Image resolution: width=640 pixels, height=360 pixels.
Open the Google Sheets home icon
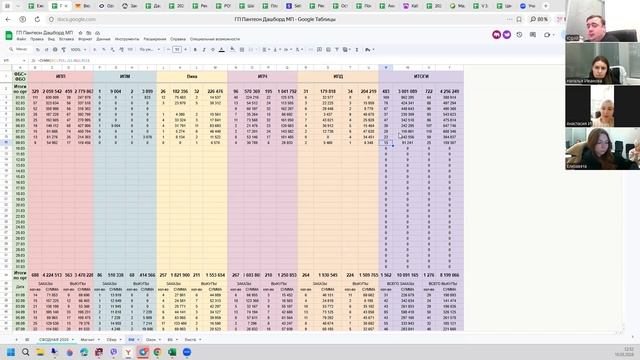(9, 35)
